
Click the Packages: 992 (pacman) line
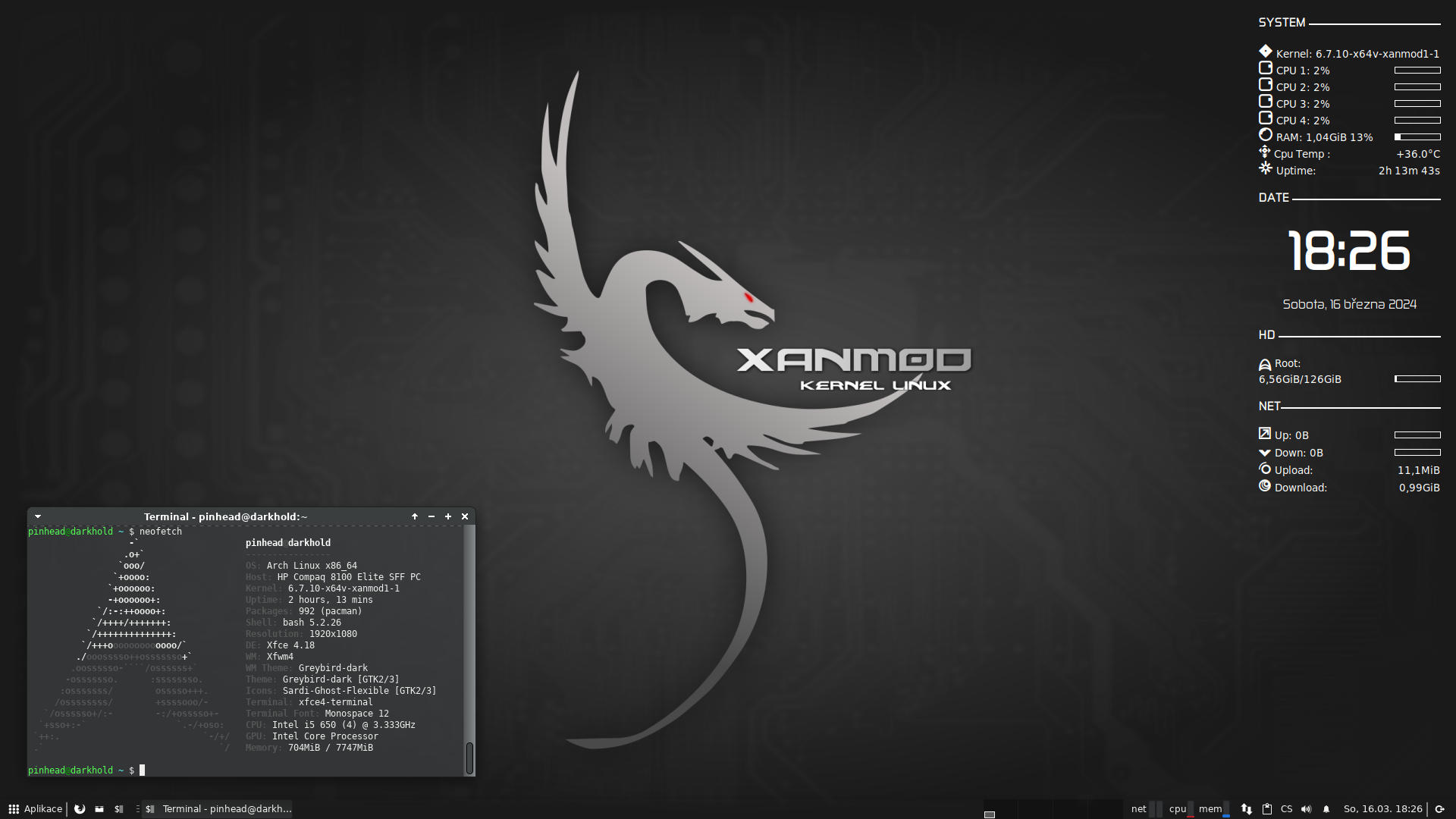point(304,611)
